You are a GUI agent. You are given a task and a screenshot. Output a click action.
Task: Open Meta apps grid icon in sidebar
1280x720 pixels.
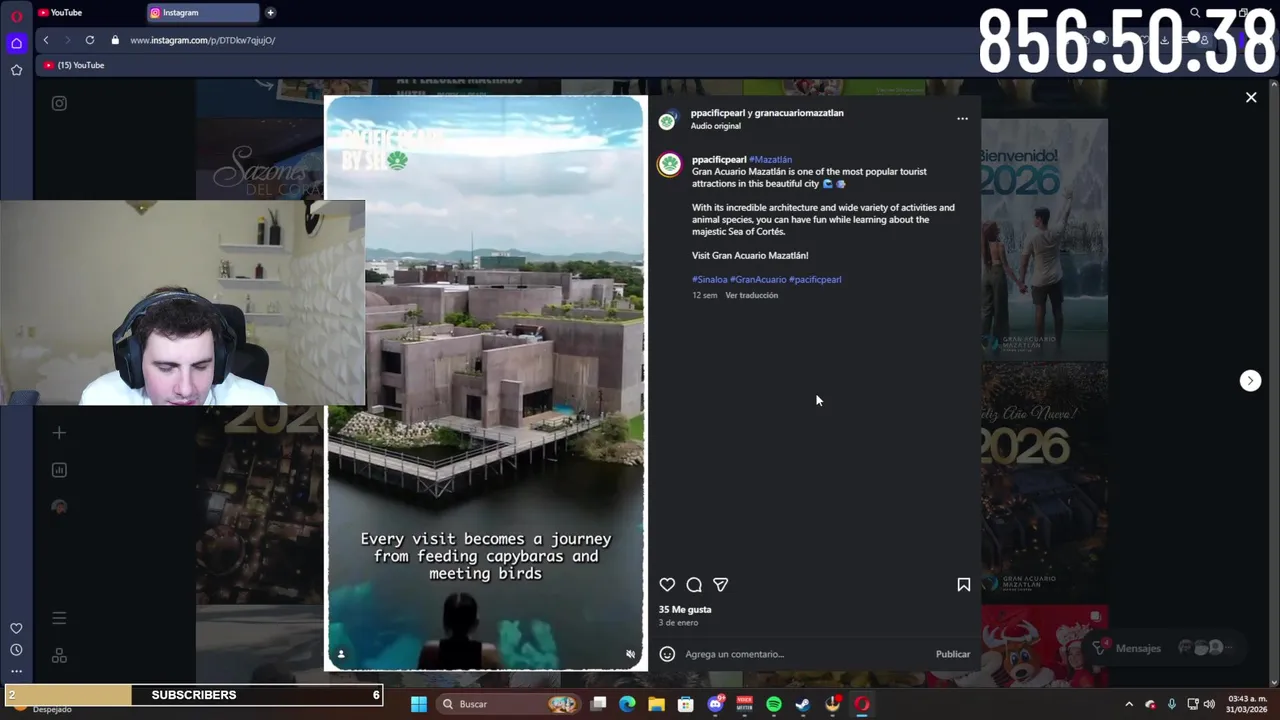[59, 656]
